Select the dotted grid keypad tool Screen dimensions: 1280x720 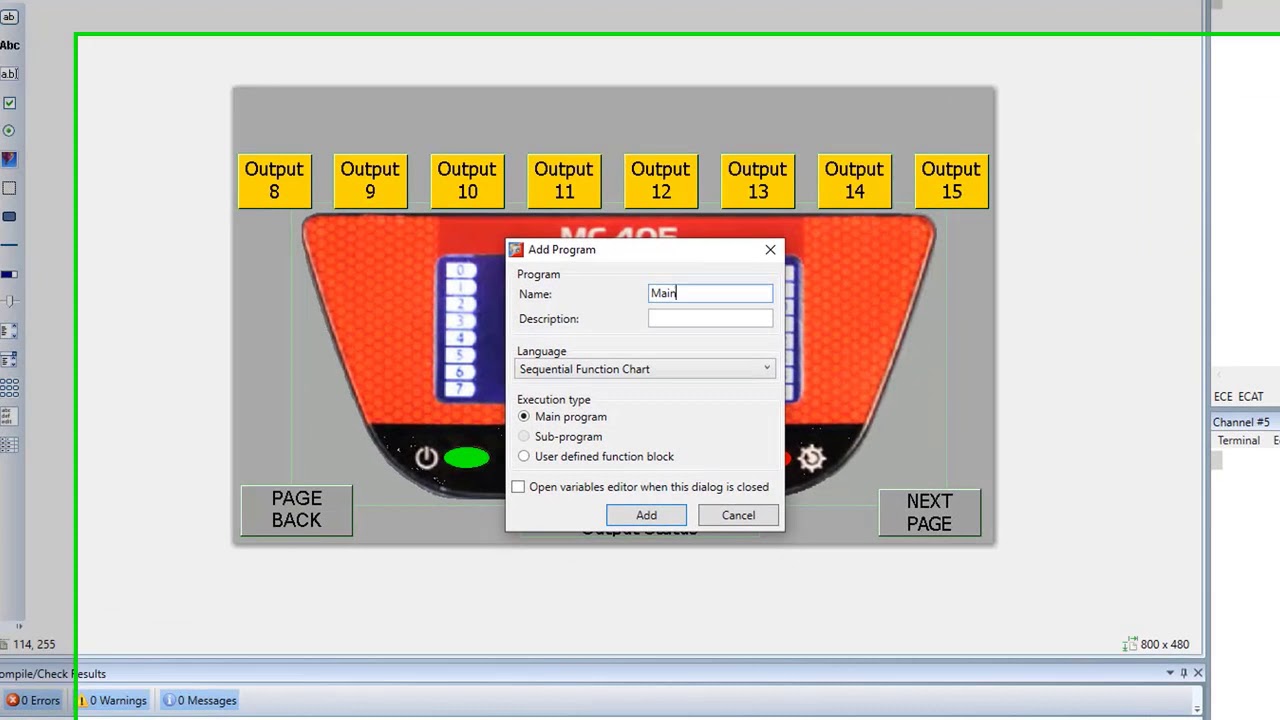[9, 387]
